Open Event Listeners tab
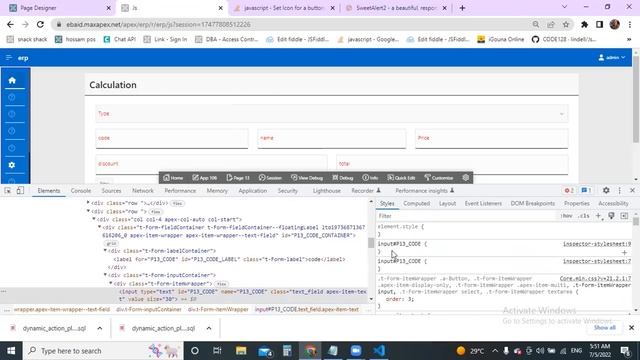 [483, 203]
